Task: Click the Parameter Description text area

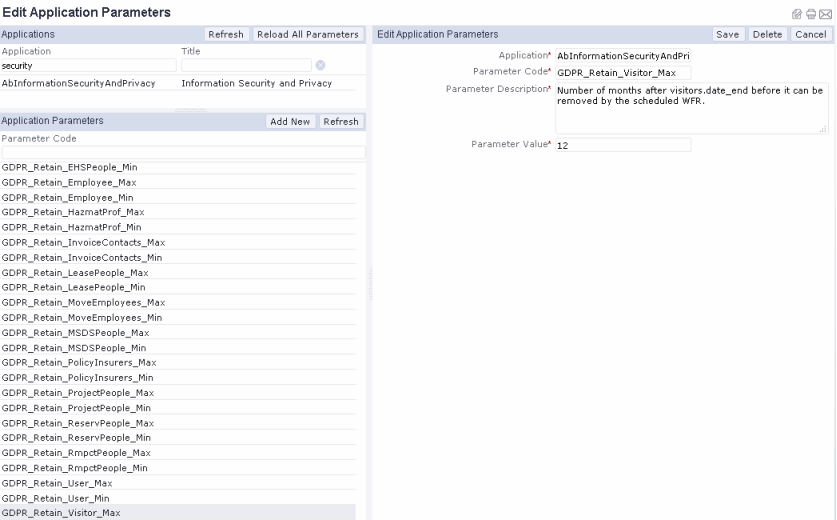Action: click(x=691, y=108)
